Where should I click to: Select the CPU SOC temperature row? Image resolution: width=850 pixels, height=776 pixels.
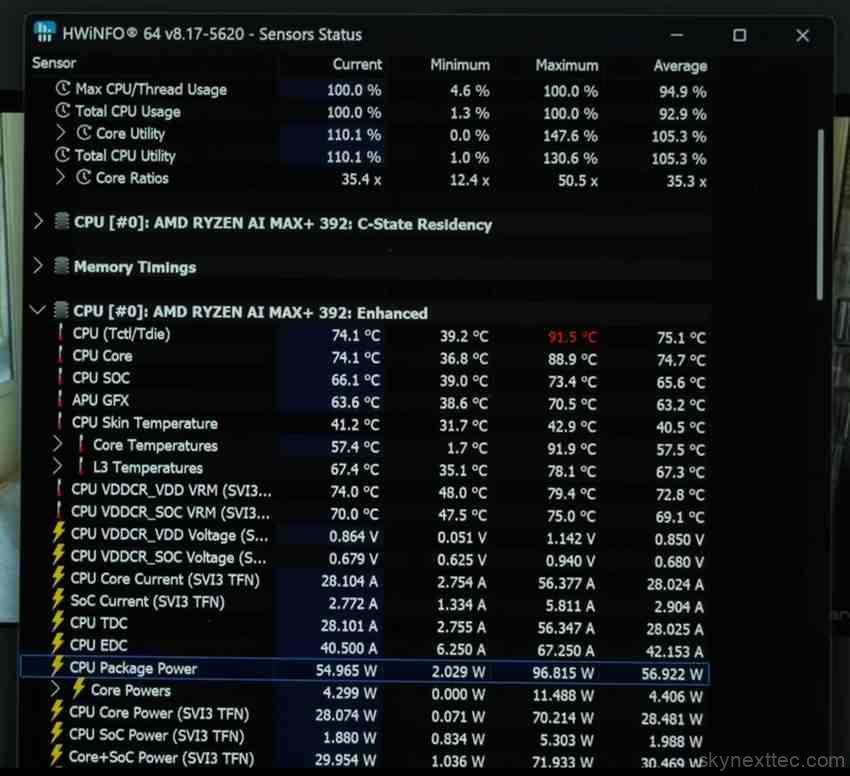(x=101, y=378)
